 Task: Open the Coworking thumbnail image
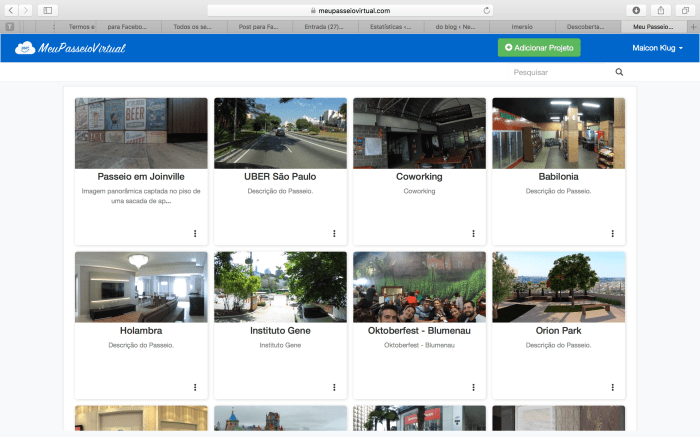pyautogui.click(x=419, y=133)
